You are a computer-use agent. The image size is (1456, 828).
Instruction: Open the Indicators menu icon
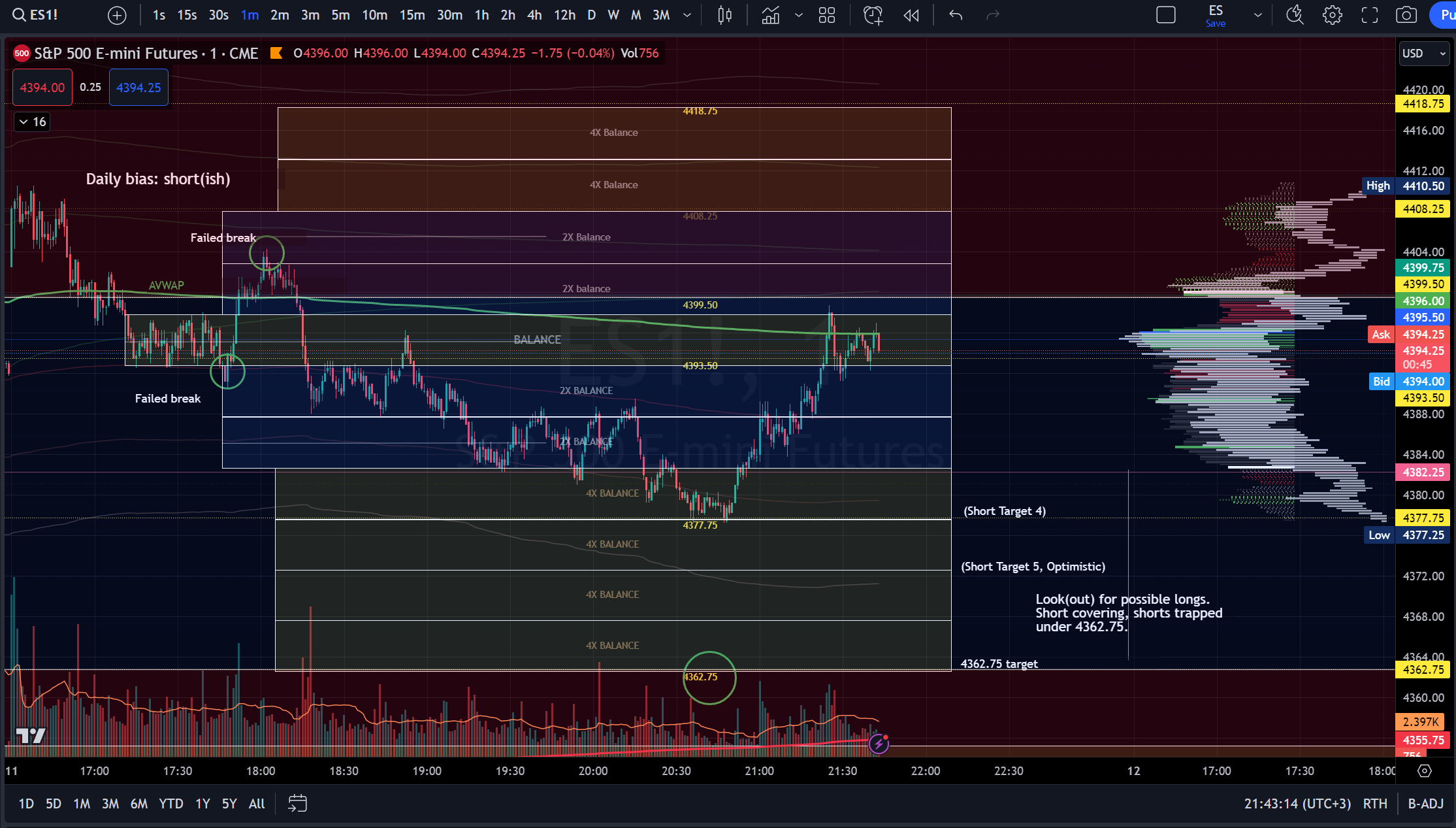(771, 15)
